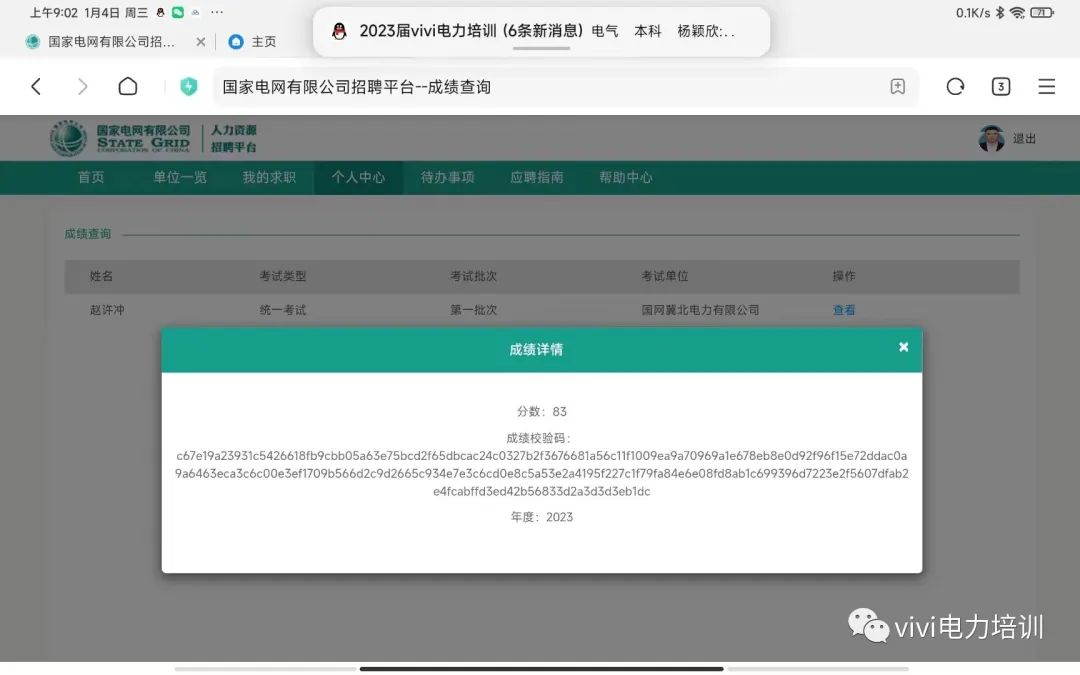The height and width of the screenshot is (675, 1080).
Task: Open 应聘指南 navigation item
Action: [537, 177]
